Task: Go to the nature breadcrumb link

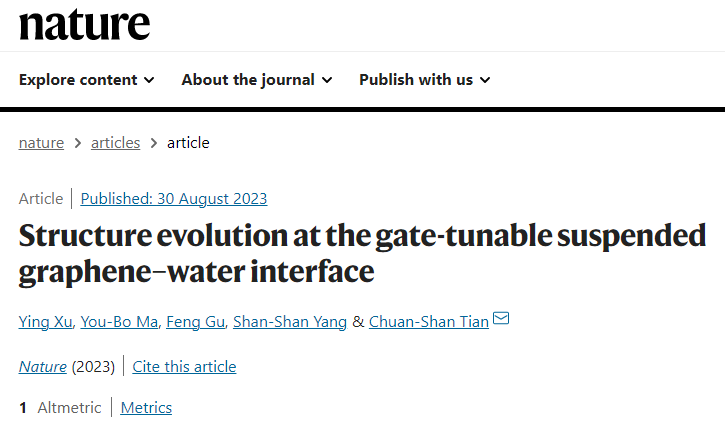Action: point(41,143)
